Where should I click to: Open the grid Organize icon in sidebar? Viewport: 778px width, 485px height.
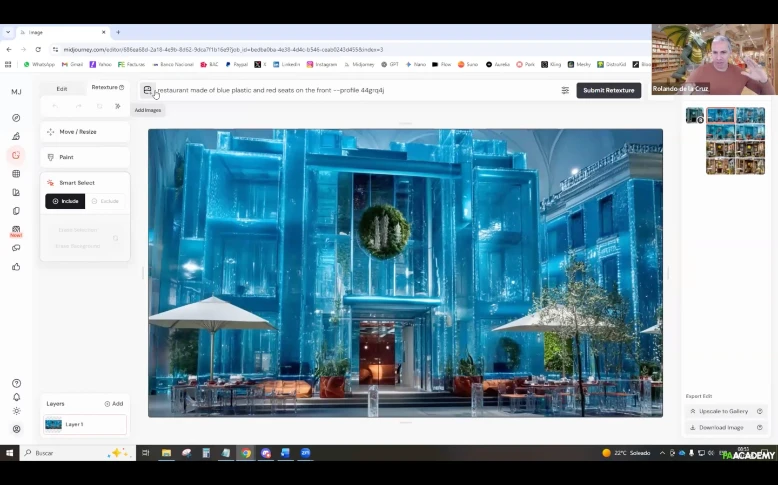[x=16, y=174]
